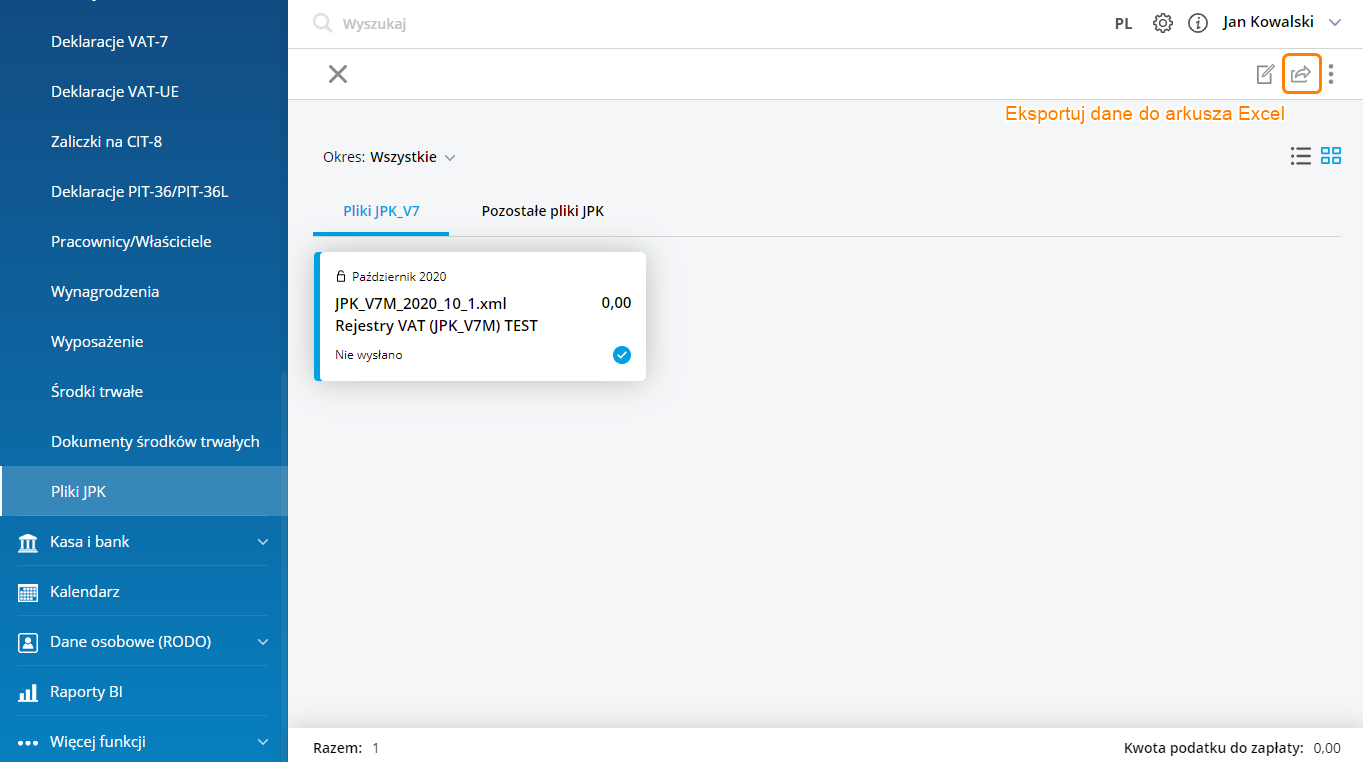Click the Wyszukaj search field
This screenshot has width=1363, height=762.
click(500, 23)
